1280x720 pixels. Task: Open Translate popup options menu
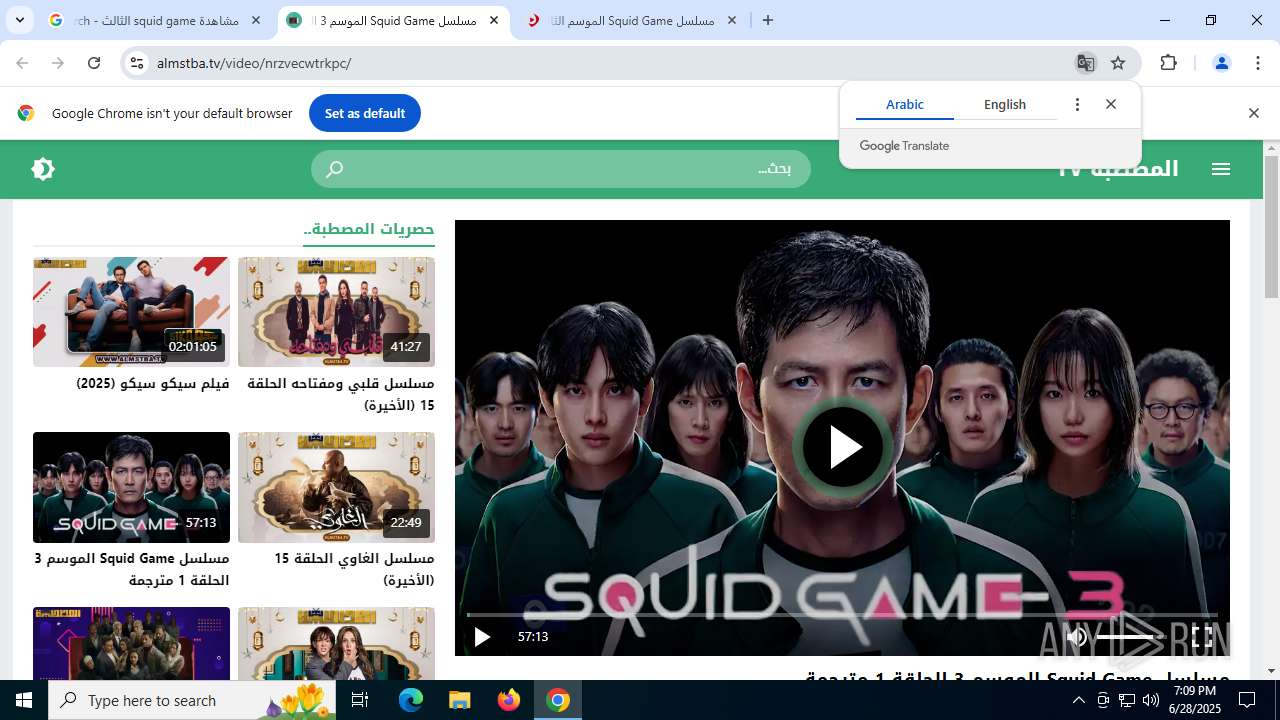(x=1077, y=104)
